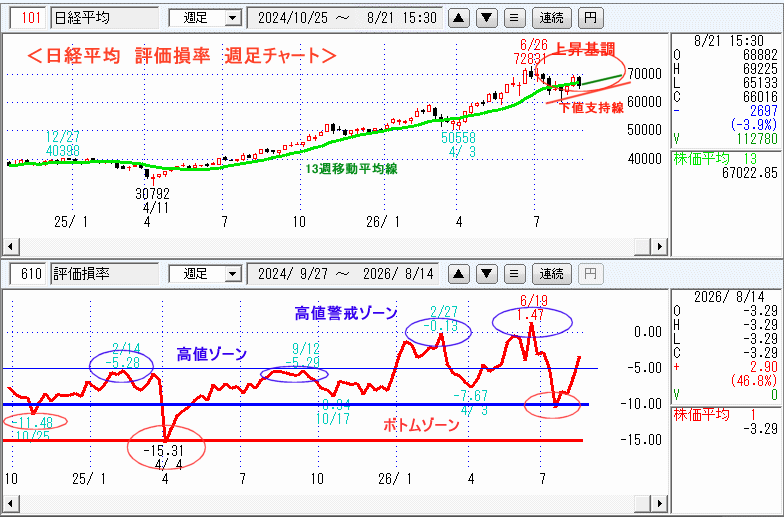This screenshot has width=784, height=517.
Task: Click the 円 button in the Nikkei chart toolbar
Action: (590, 18)
